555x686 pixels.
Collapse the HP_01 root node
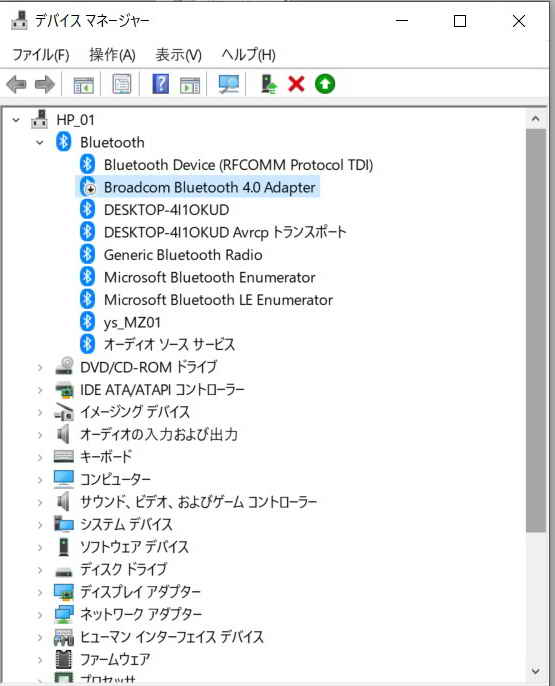click(16, 119)
